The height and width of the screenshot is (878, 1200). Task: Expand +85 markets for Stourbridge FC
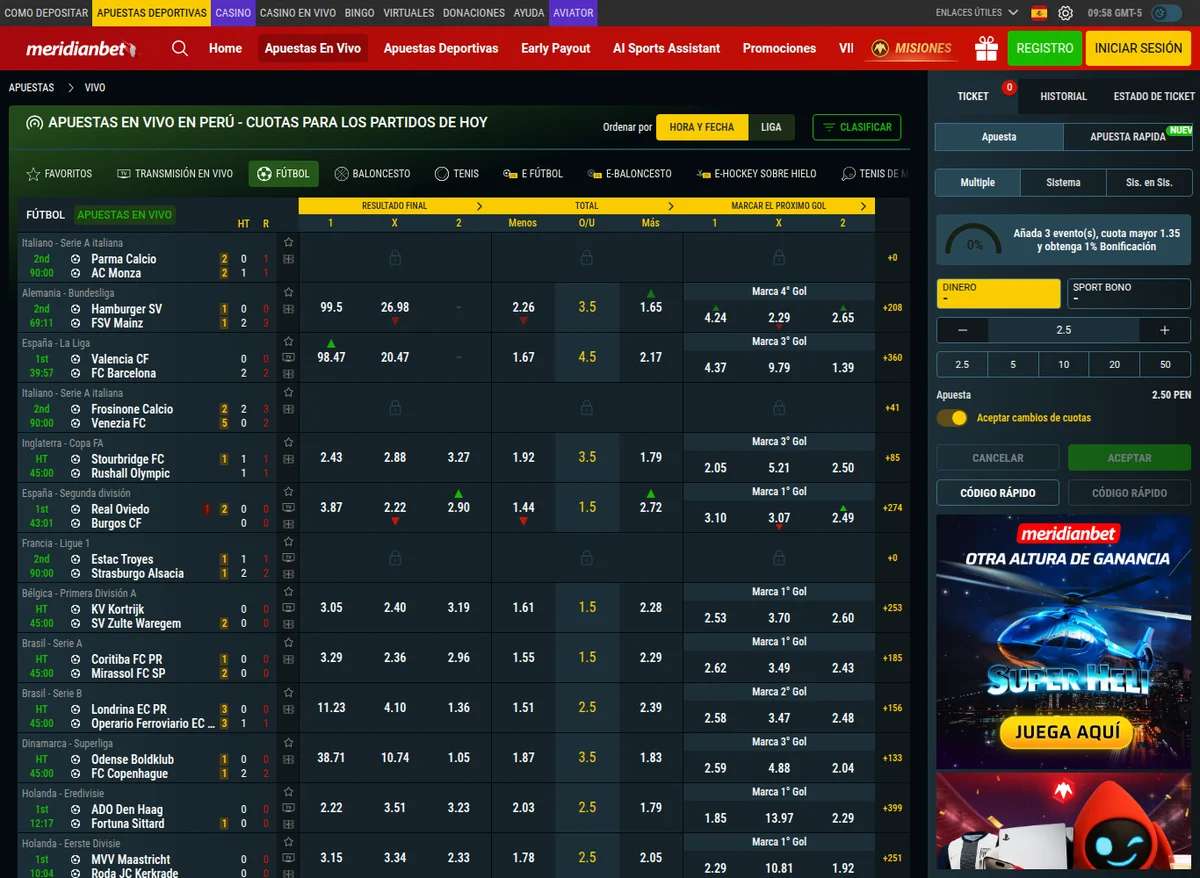pos(892,458)
